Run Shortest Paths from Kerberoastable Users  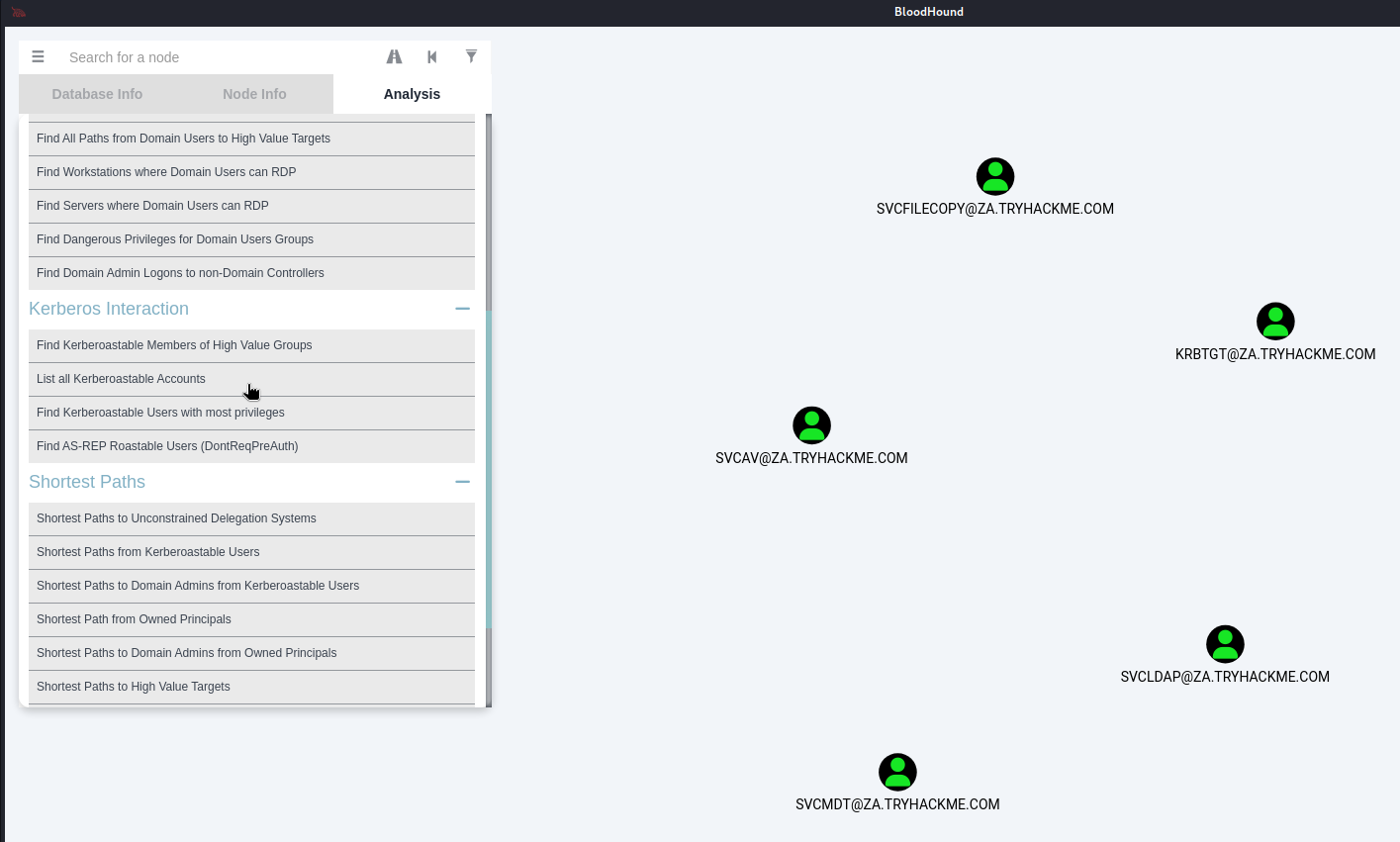pos(251,552)
